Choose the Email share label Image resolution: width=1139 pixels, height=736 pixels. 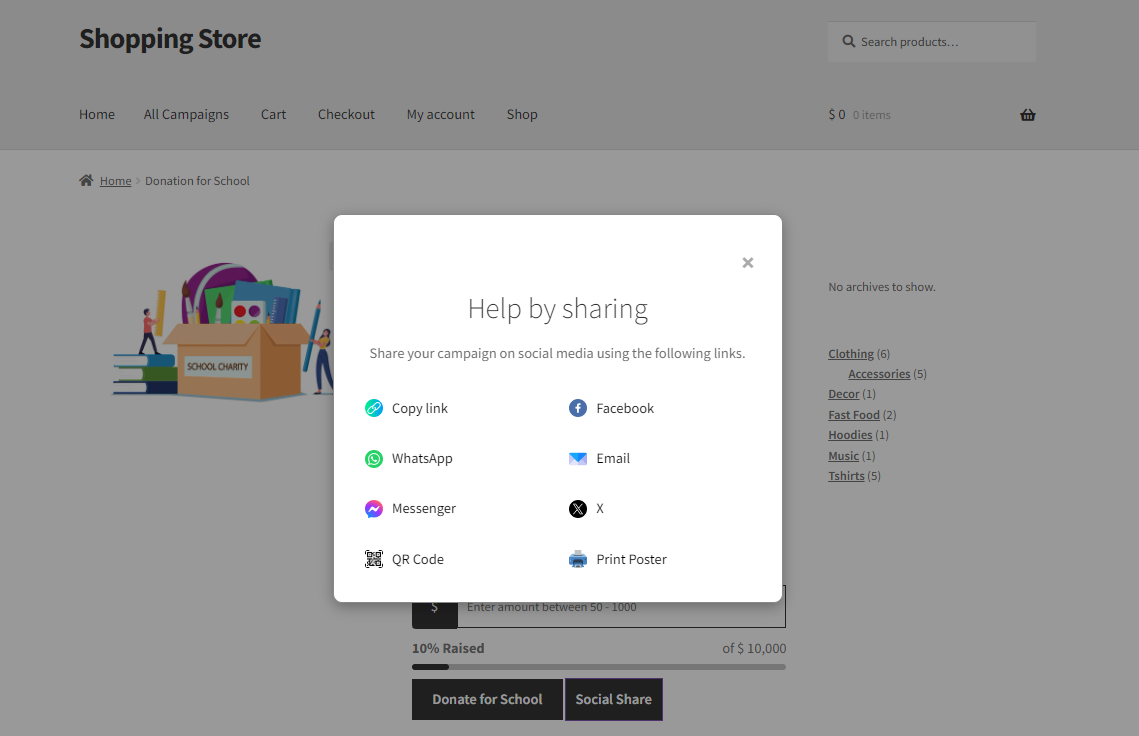tap(613, 458)
